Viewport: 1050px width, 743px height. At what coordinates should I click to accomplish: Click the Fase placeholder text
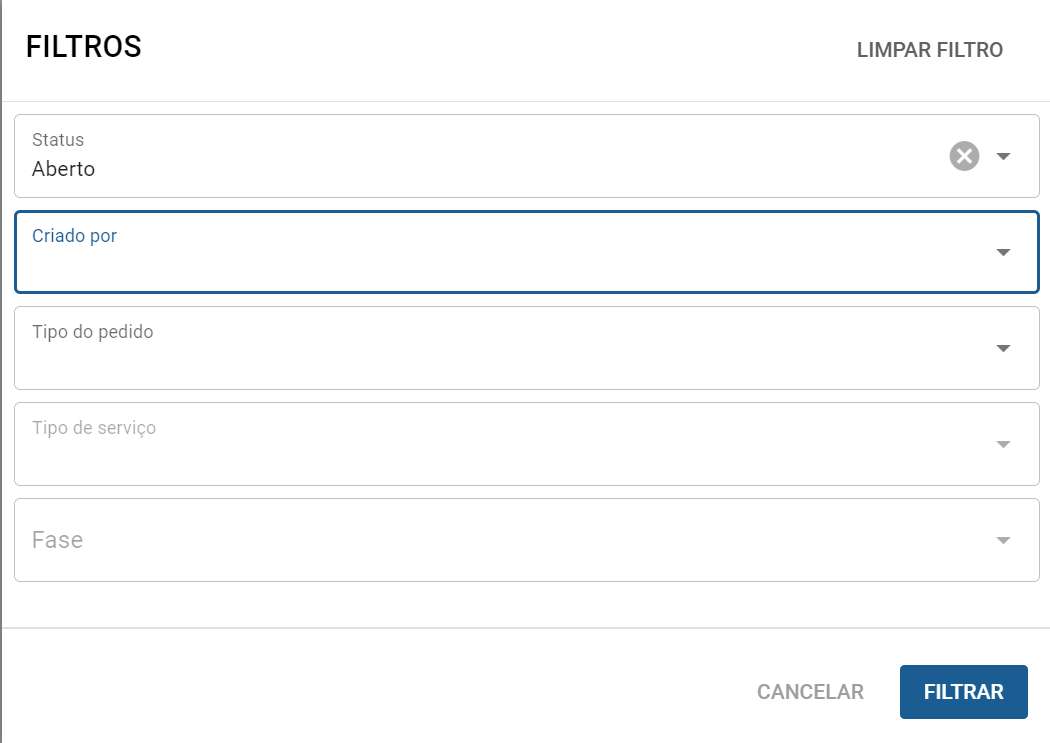click(x=58, y=540)
